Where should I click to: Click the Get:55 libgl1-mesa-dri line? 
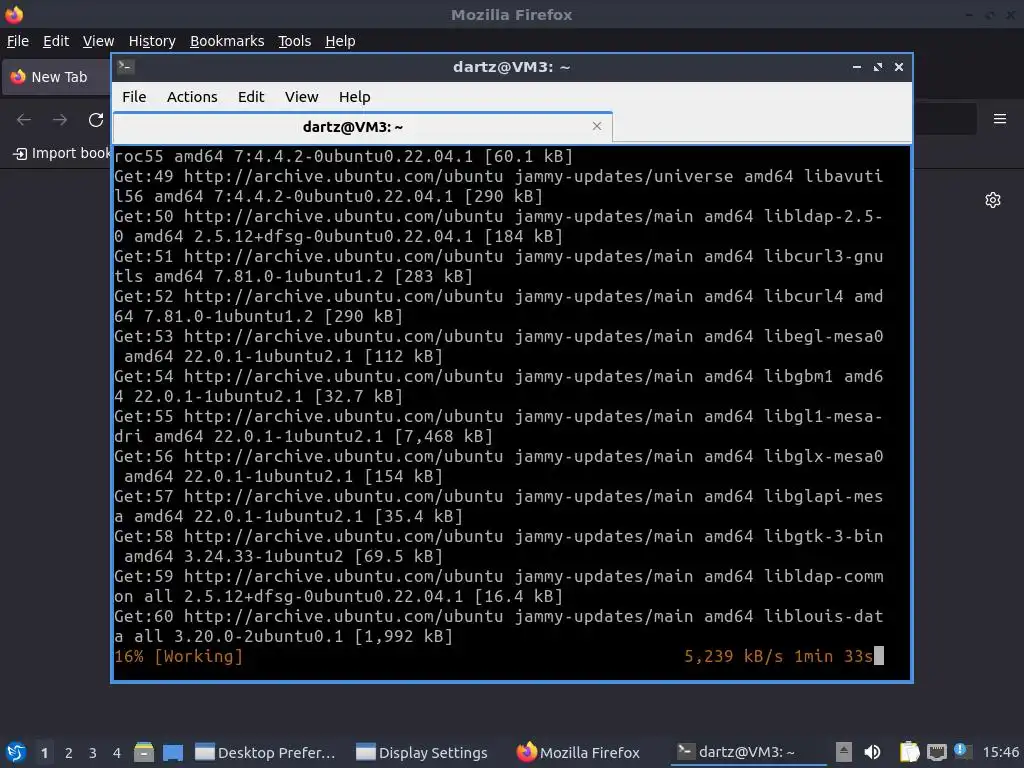tap(499, 426)
